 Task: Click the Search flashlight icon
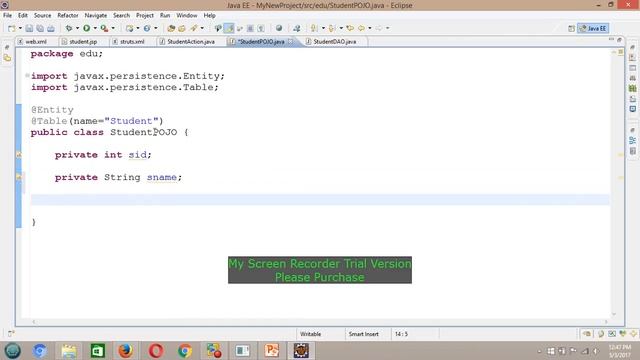click(193, 28)
